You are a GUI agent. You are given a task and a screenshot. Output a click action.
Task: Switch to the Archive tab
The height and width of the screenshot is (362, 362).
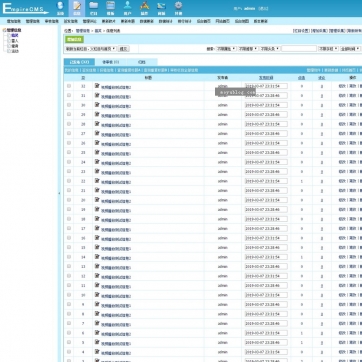click(x=142, y=62)
